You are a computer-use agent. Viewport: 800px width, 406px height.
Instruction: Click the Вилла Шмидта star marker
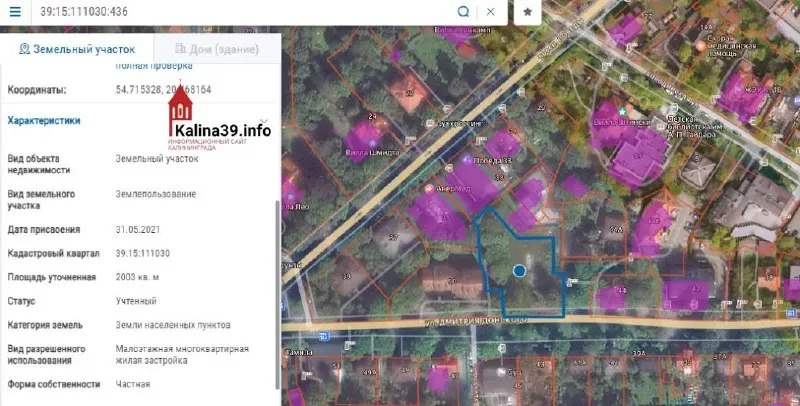point(373,144)
